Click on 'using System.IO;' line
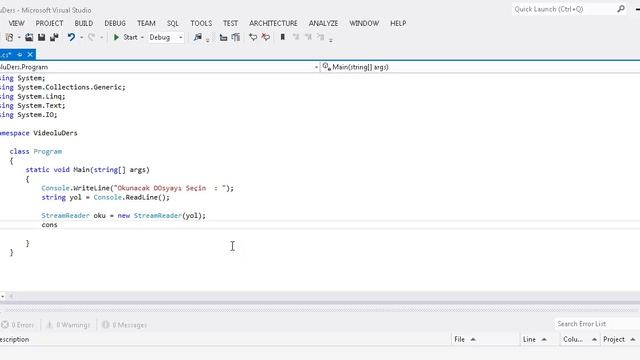 [29, 115]
